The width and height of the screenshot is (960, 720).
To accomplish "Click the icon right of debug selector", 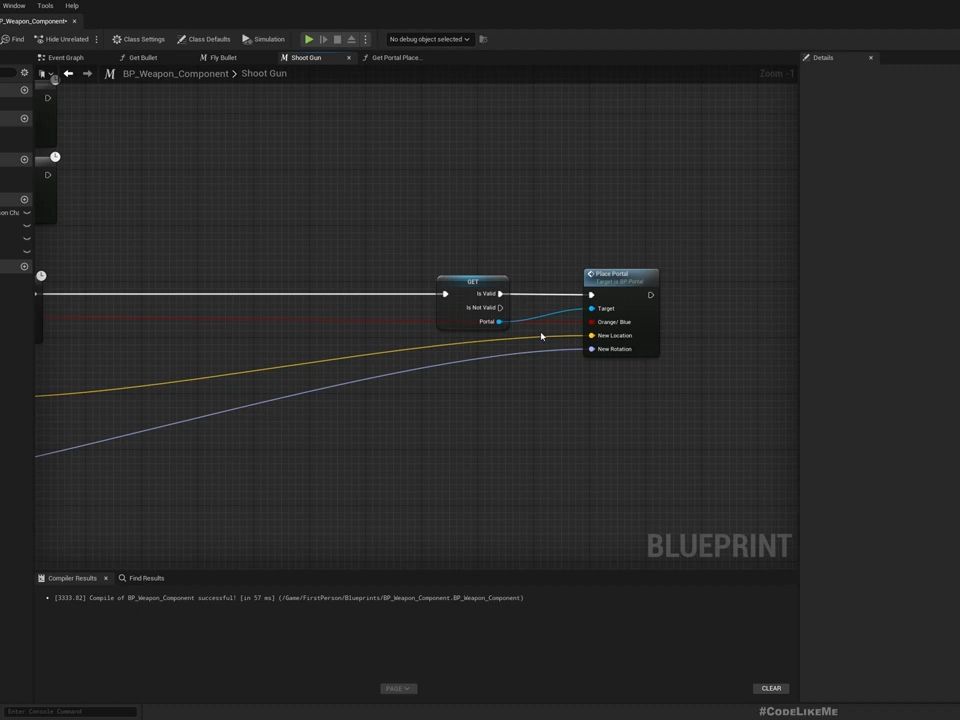I will pyautogui.click(x=483, y=39).
